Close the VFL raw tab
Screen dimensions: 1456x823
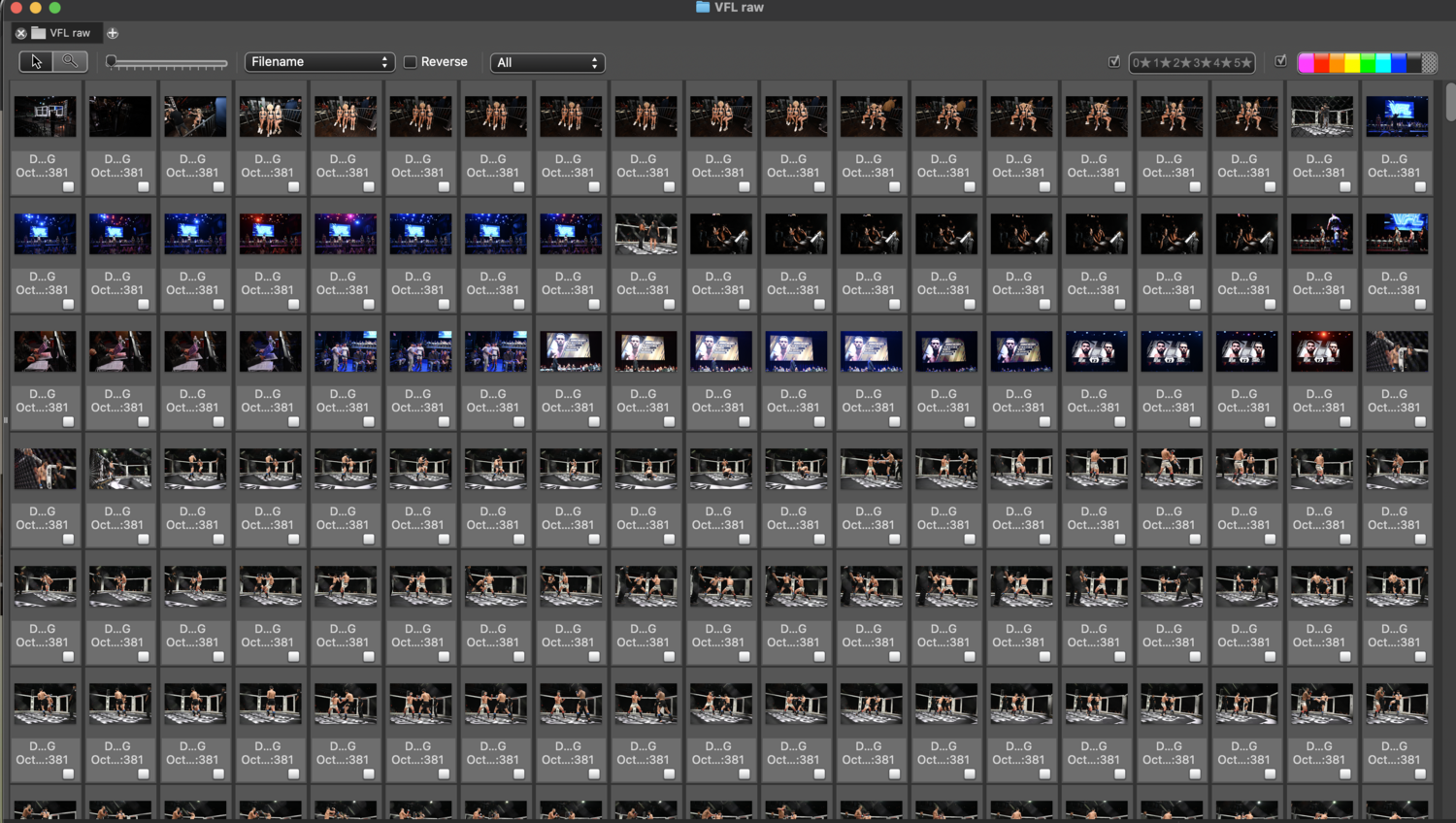[20, 33]
